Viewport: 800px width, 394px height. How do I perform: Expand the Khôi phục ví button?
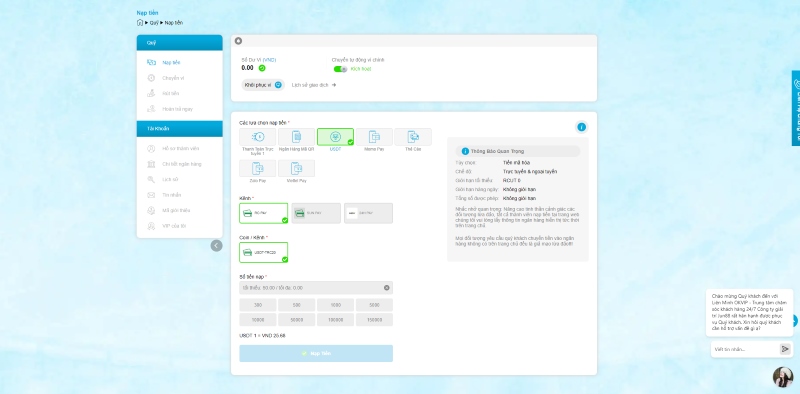point(263,85)
